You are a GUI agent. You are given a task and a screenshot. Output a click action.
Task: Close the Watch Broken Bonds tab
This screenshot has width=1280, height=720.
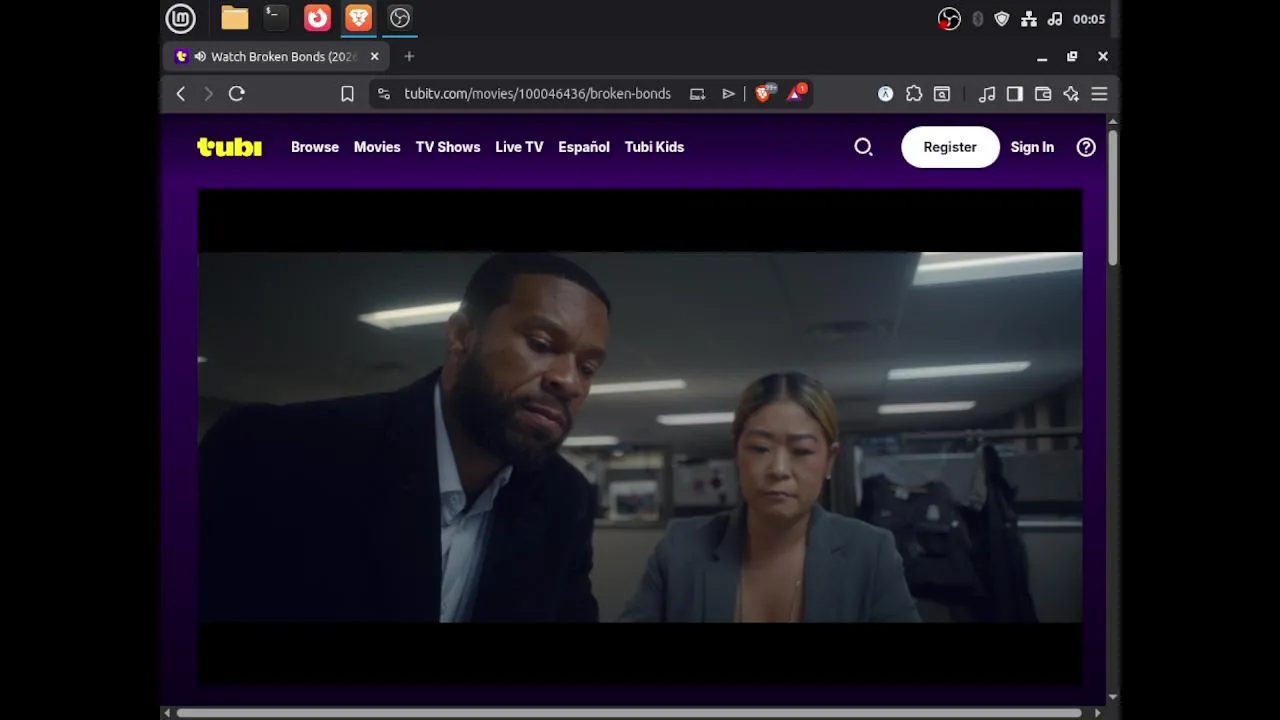coord(375,57)
